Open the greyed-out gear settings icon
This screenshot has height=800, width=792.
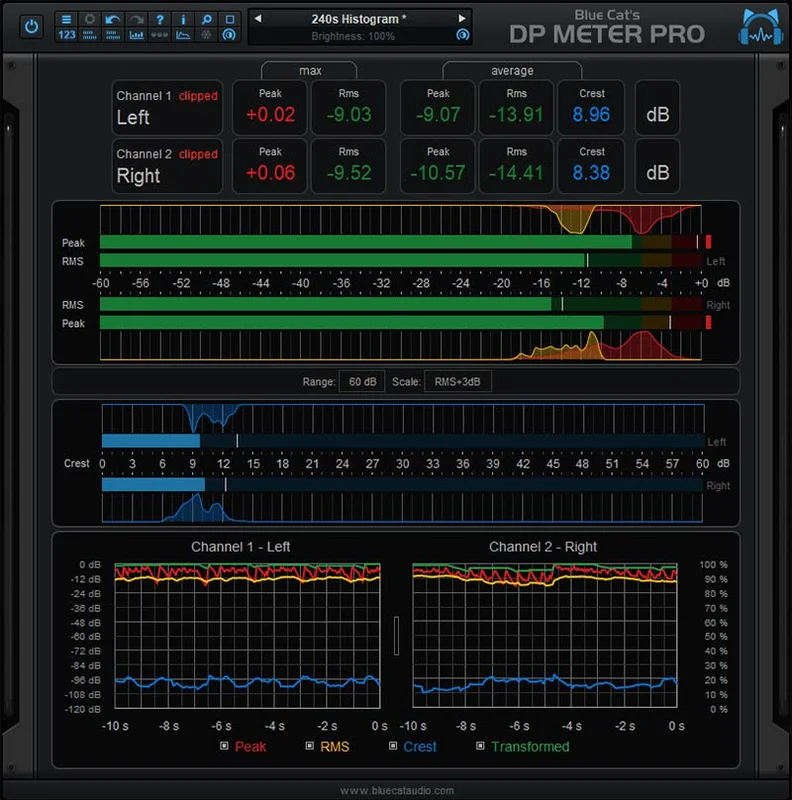click(90, 19)
